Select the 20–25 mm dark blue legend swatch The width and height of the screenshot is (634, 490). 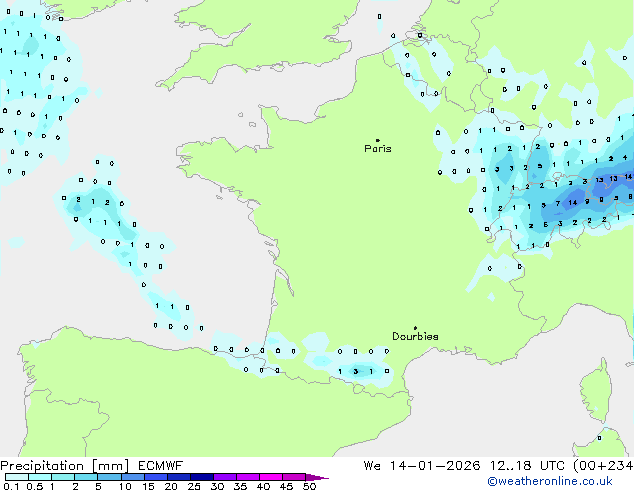click(179, 477)
